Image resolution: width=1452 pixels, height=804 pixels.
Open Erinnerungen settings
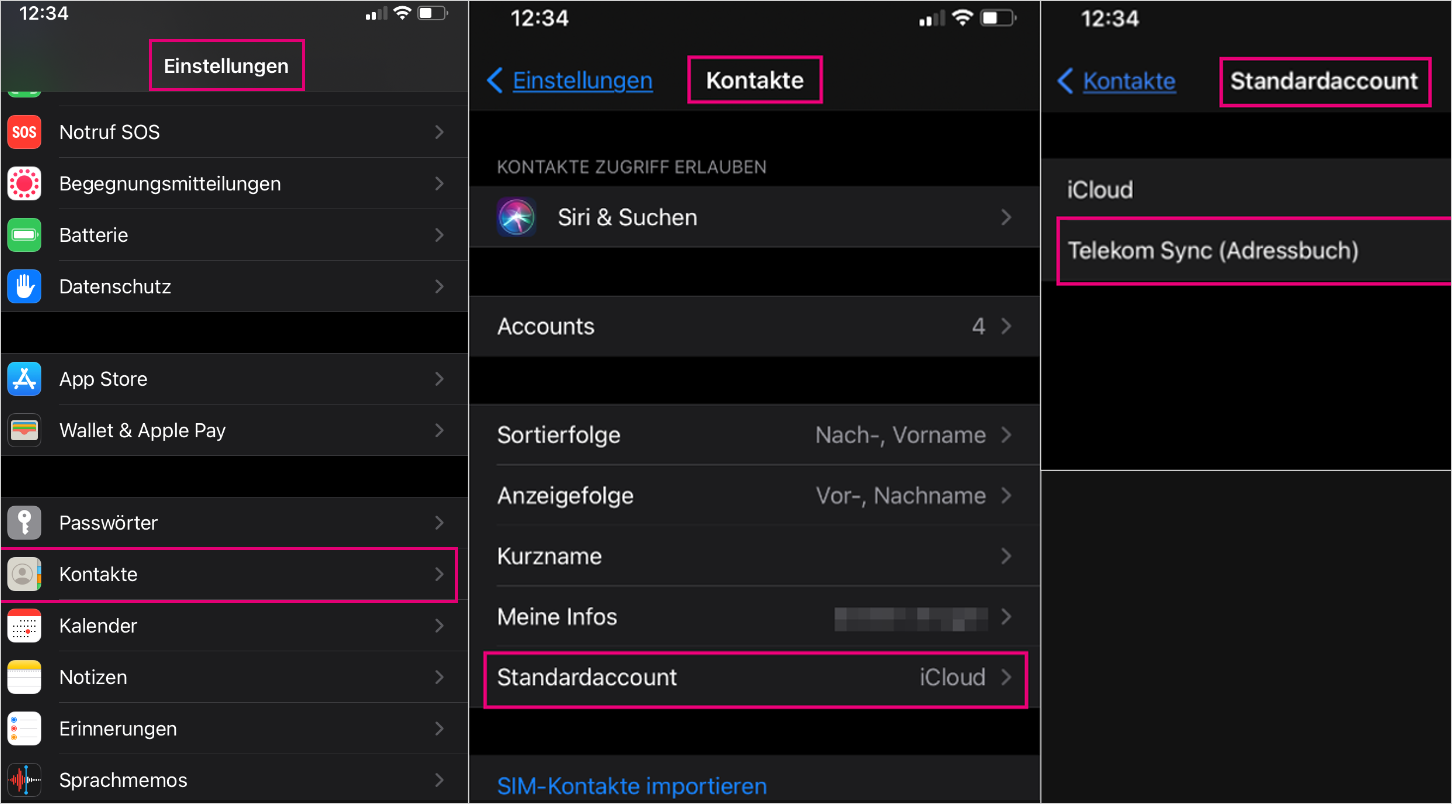click(234, 729)
